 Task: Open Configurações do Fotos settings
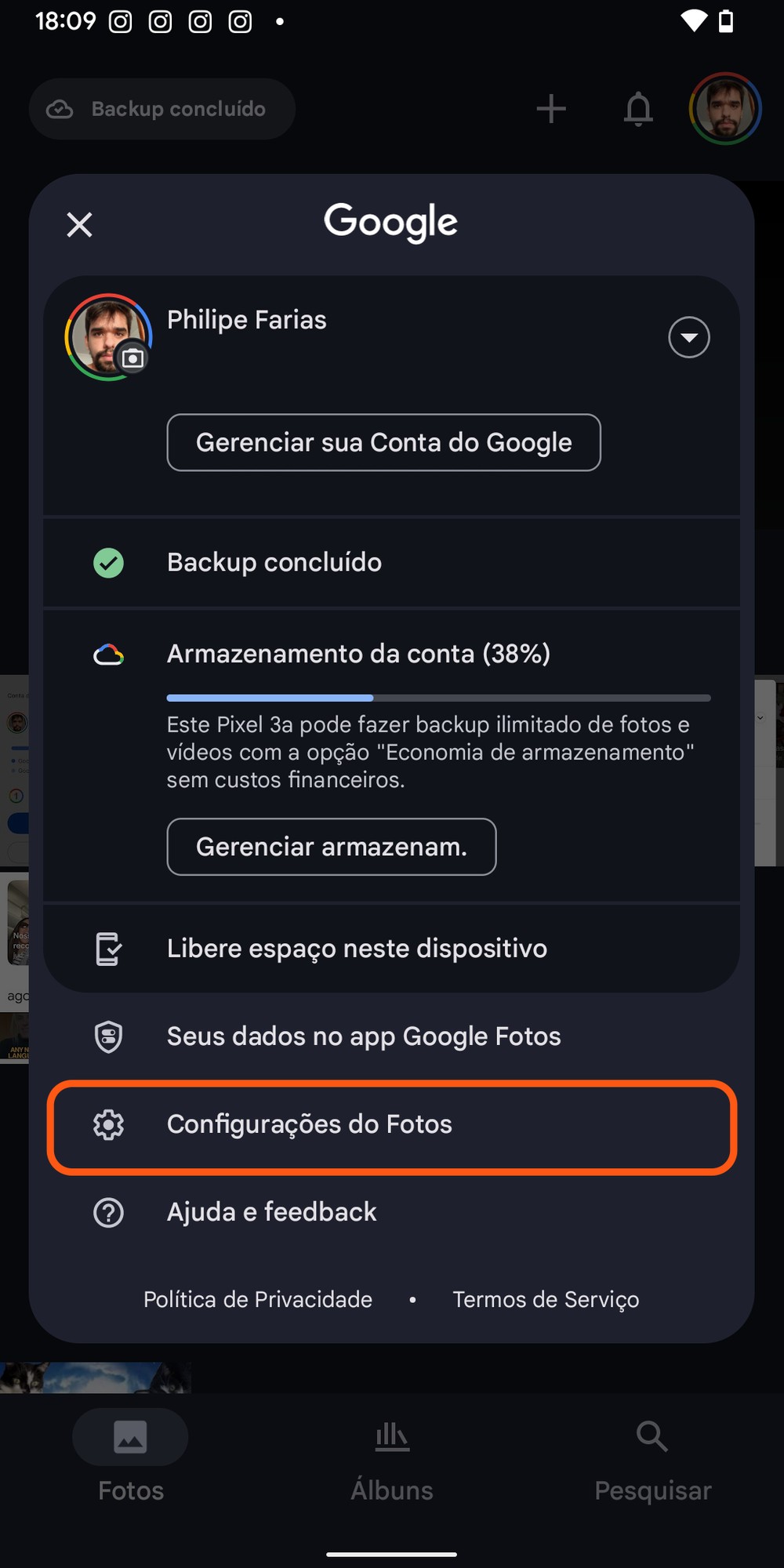pos(310,1124)
